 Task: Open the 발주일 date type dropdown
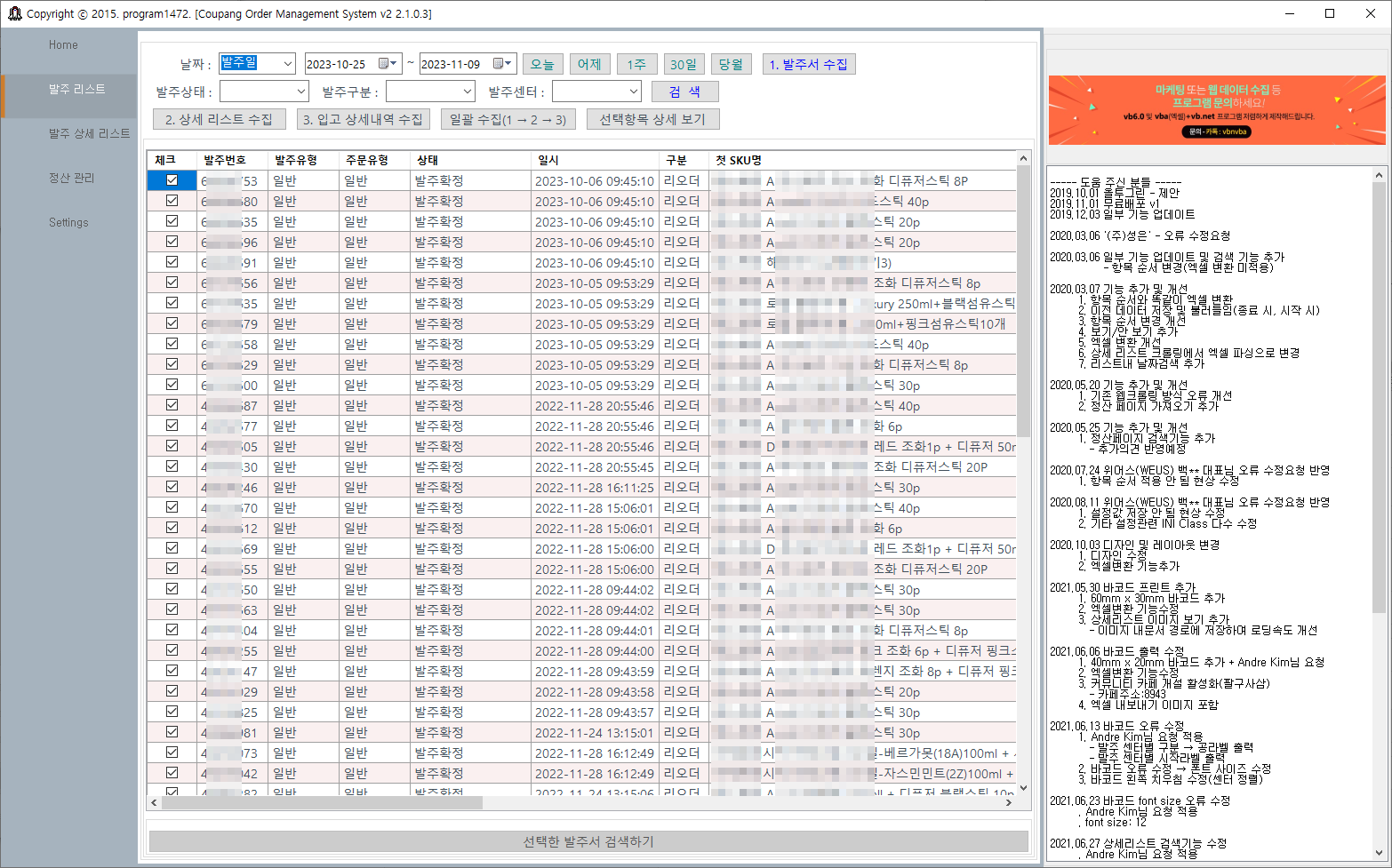coord(257,63)
